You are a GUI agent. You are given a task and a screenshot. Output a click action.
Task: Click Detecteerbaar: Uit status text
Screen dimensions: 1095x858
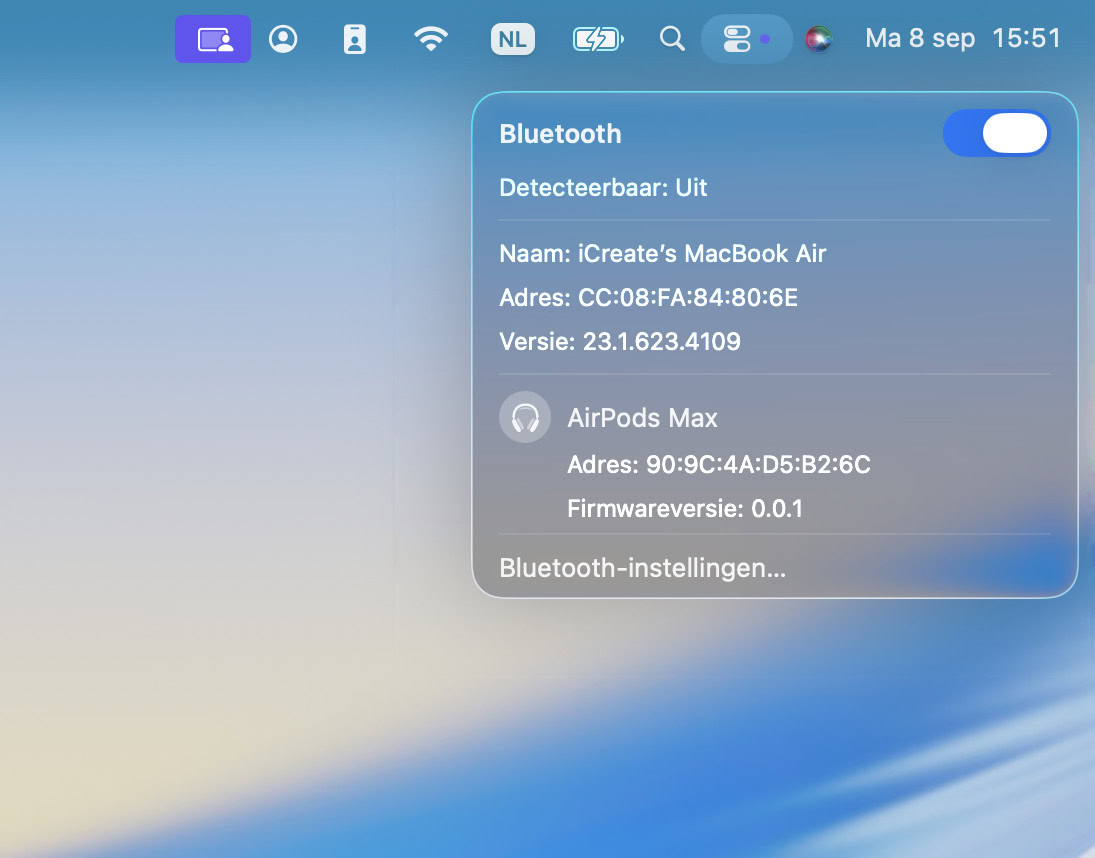(603, 188)
